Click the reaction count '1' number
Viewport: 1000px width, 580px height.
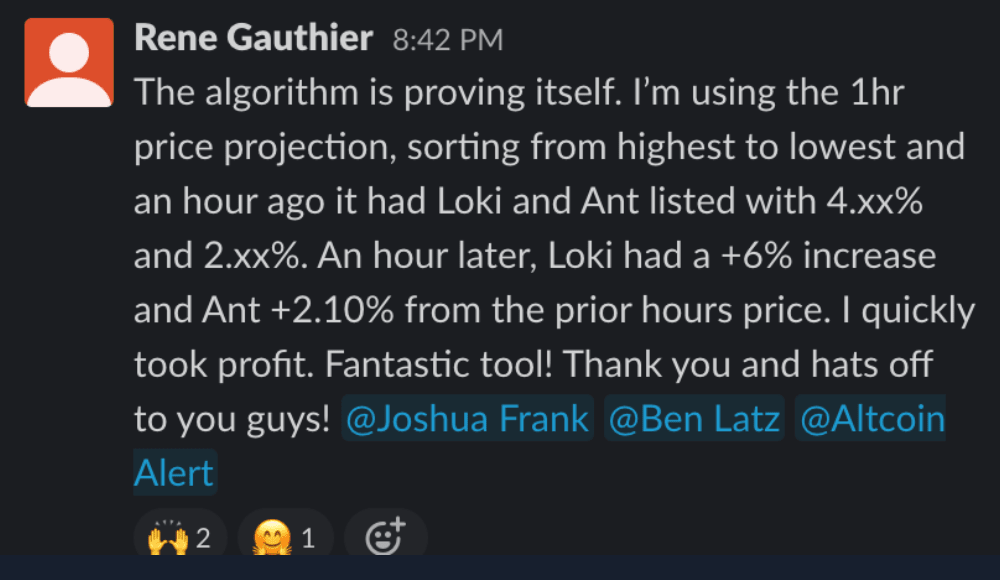pos(308,539)
